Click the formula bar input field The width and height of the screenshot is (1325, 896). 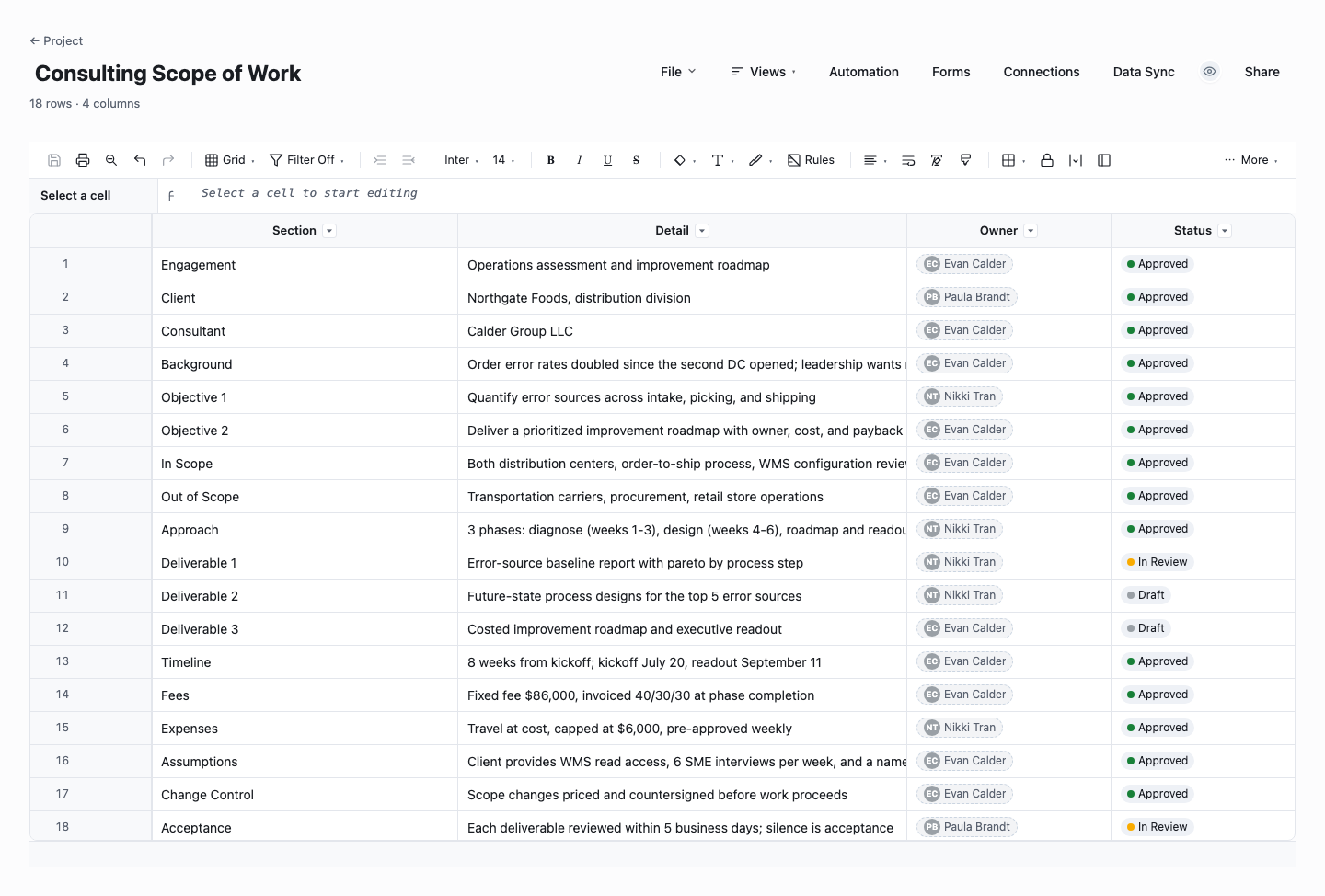743,193
